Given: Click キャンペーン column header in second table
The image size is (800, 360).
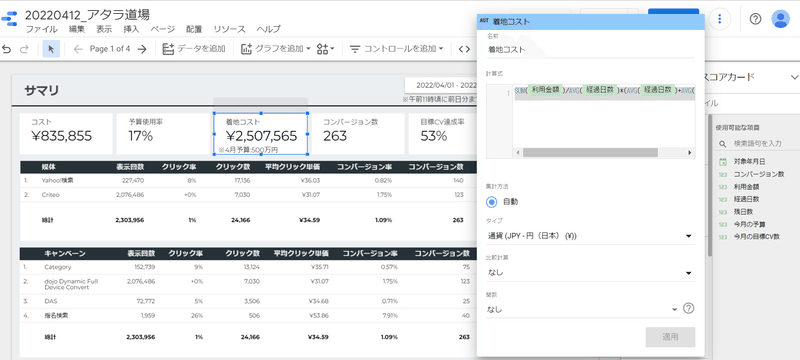Looking at the screenshot, I should pyautogui.click(x=64, y=253).
